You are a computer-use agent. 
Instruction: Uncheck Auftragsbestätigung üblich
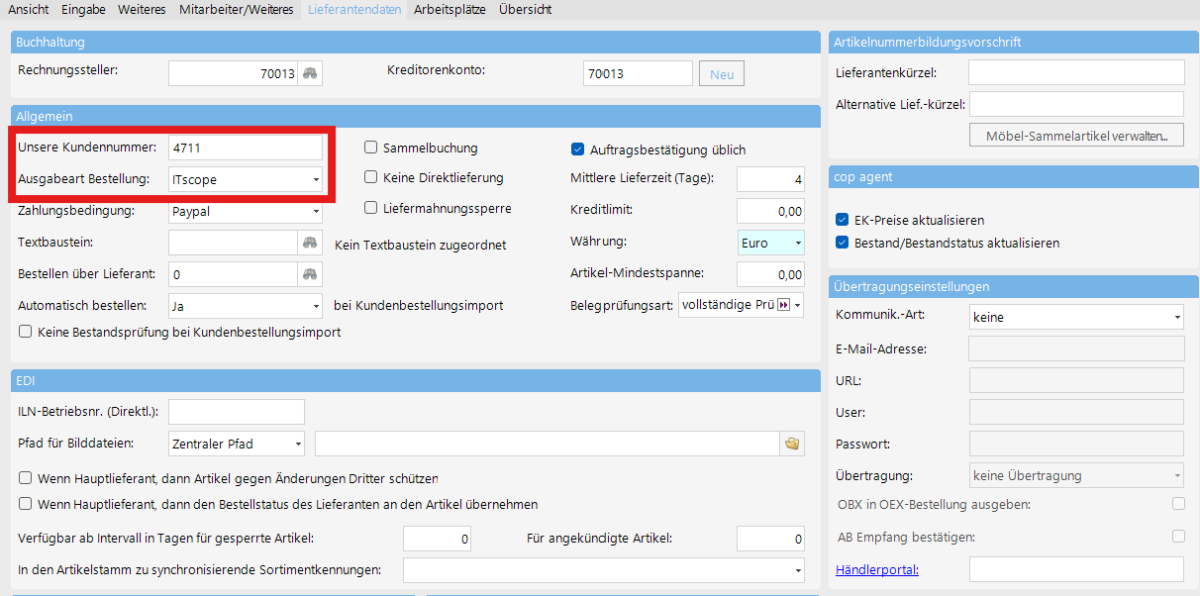tap(577, 150)
